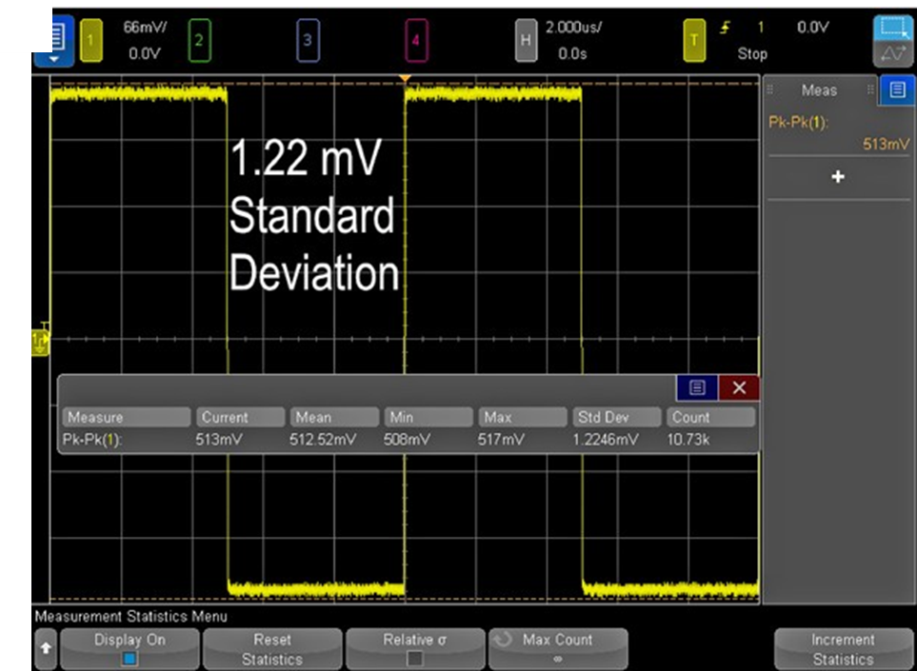Open the H horizontal settings button
Viewport: 917px width, 671px height.
point(525,41)
